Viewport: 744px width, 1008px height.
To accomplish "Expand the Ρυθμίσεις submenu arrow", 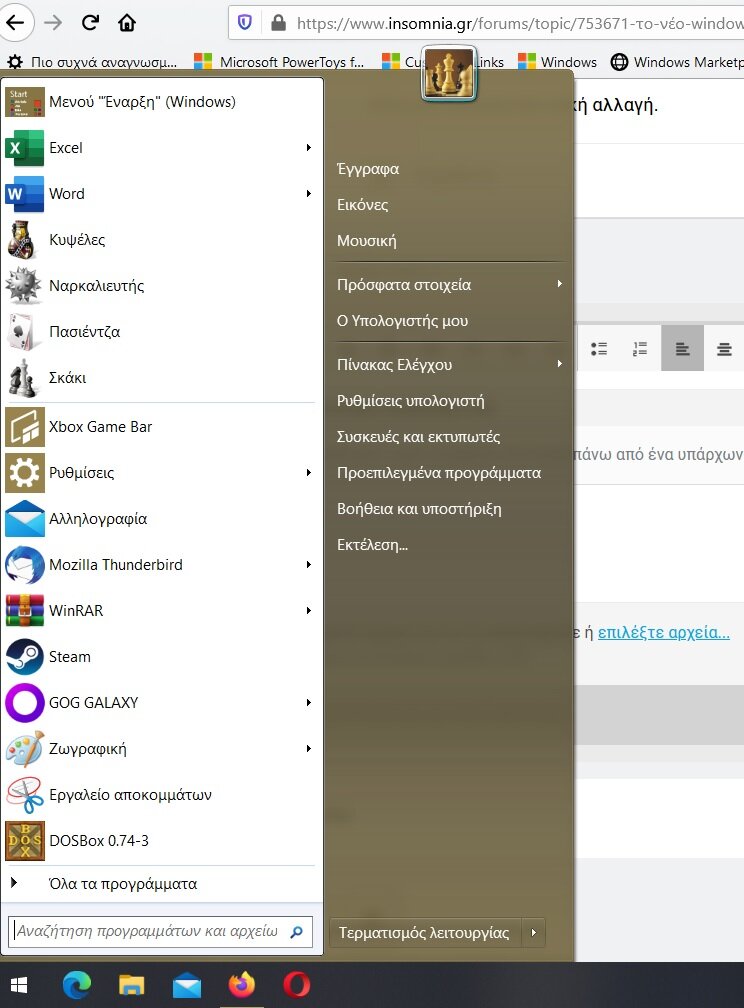I will [309, 472].
